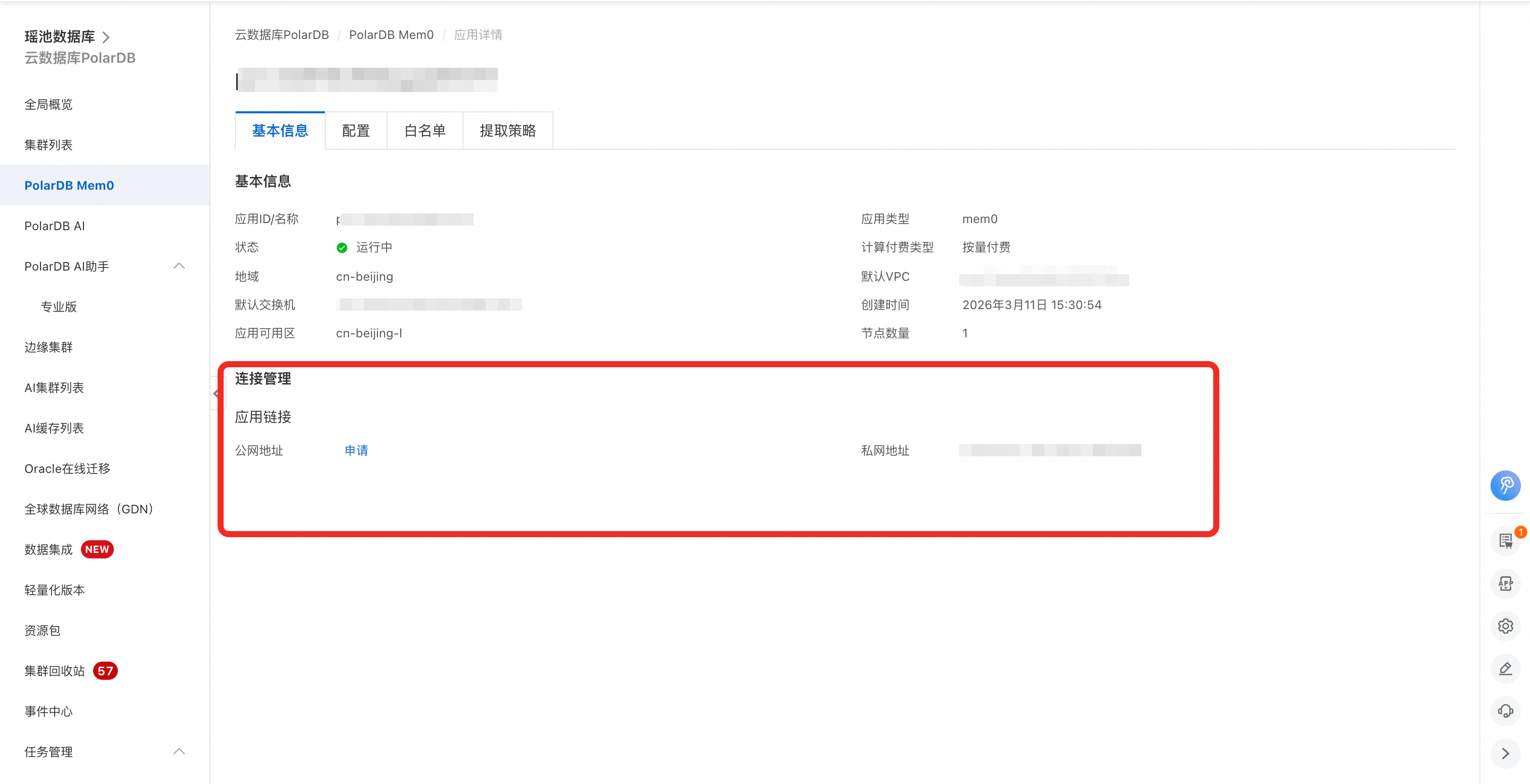1530x784 pixels.
Task: Click the 运行中 status text
Action: coord(374,247)
